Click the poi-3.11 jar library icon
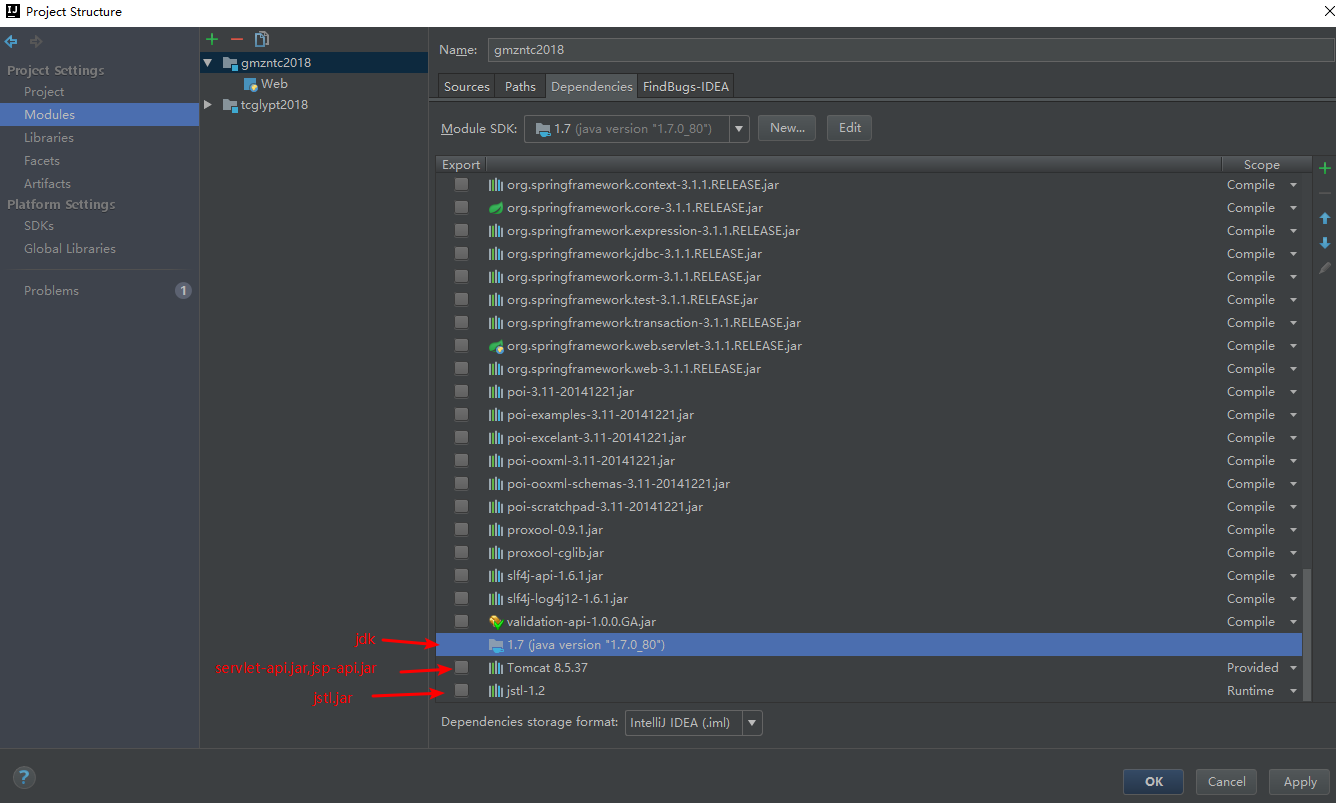The image size is (1336, 803). pyautogui.click(x=495, y=392)
